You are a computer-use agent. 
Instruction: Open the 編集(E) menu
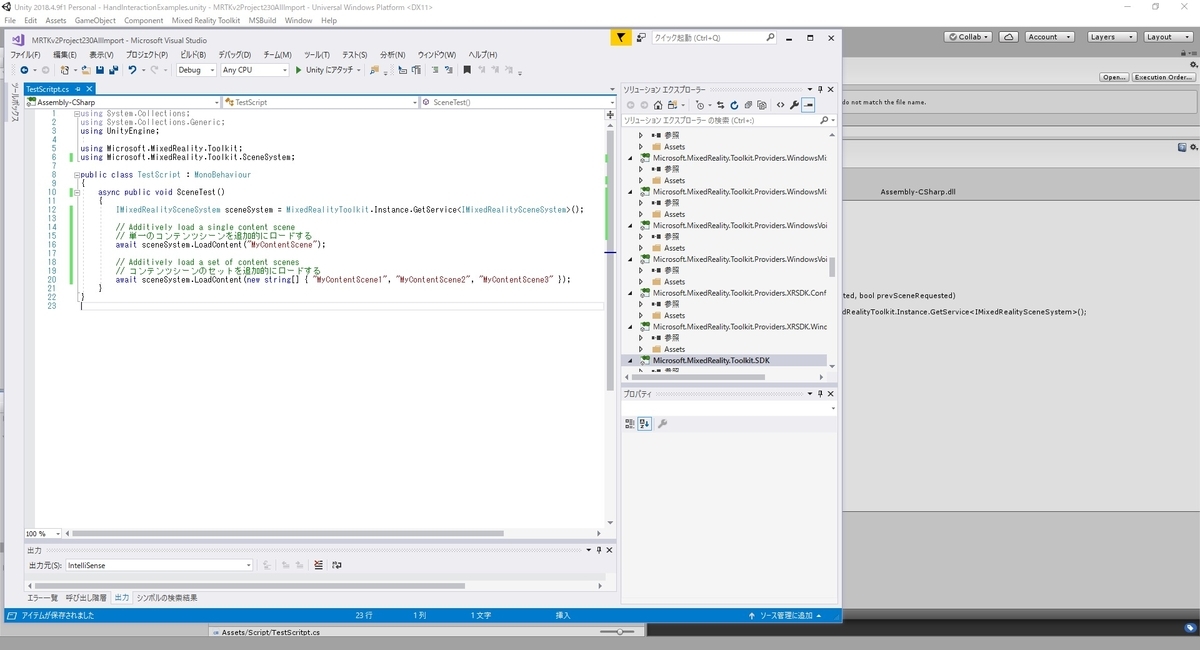65,54
